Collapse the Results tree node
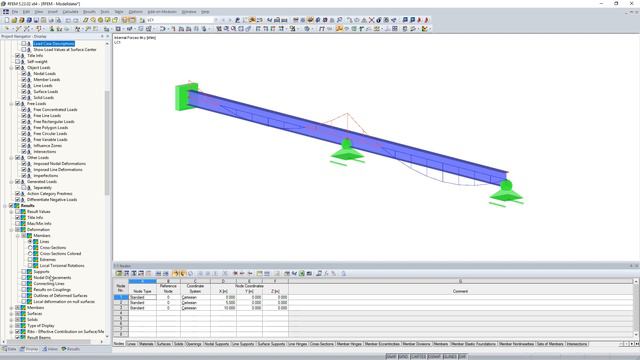 pyautogui.click(x=5, y=206)
